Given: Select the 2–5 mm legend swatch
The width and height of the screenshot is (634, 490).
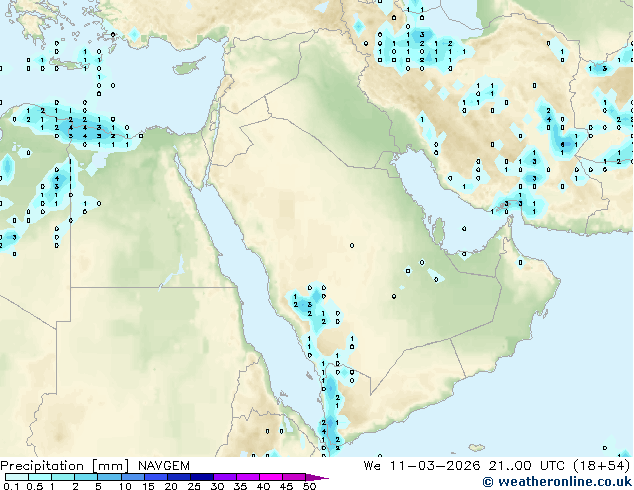Looking at the screenshot, I should [x=86, y=477].
